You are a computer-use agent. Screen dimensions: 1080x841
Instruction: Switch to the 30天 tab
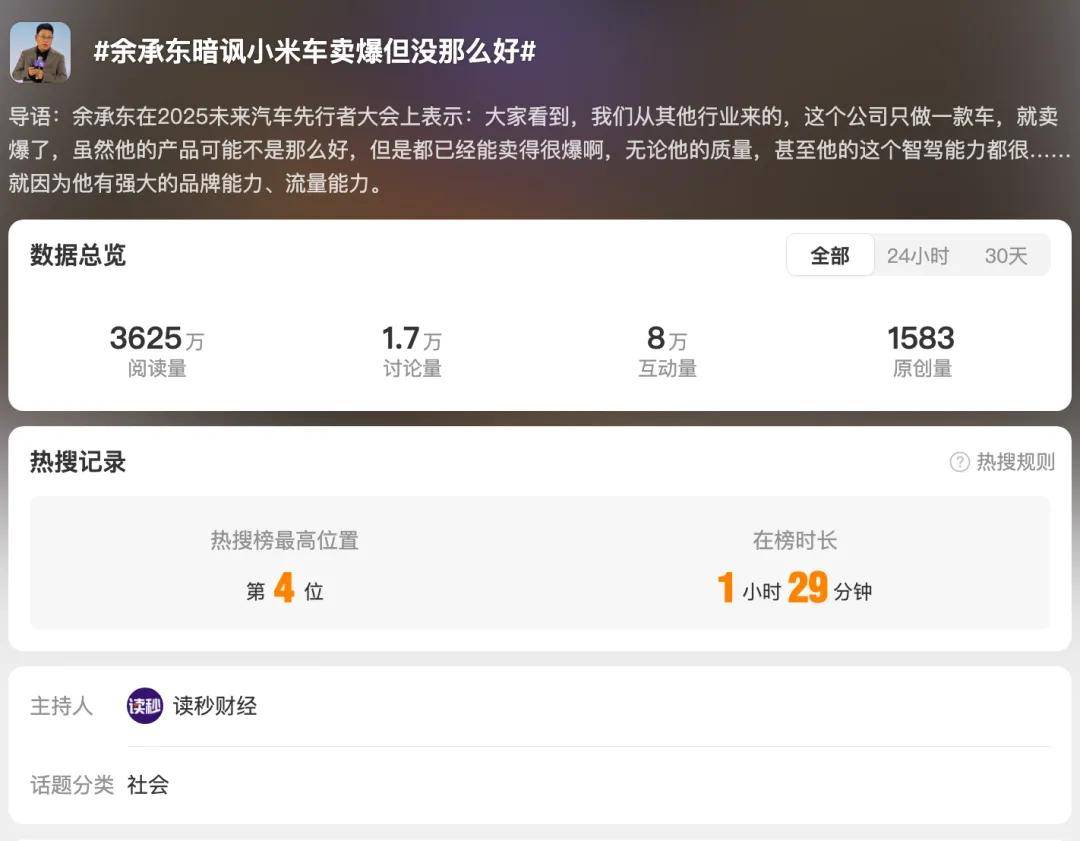click(1006, 256)
